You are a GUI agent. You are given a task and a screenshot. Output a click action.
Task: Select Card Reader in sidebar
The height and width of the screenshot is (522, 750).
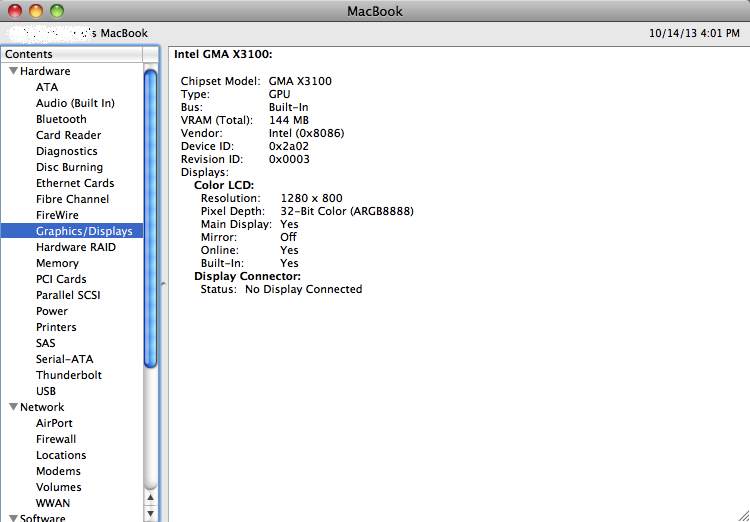[x=68, y=135]
